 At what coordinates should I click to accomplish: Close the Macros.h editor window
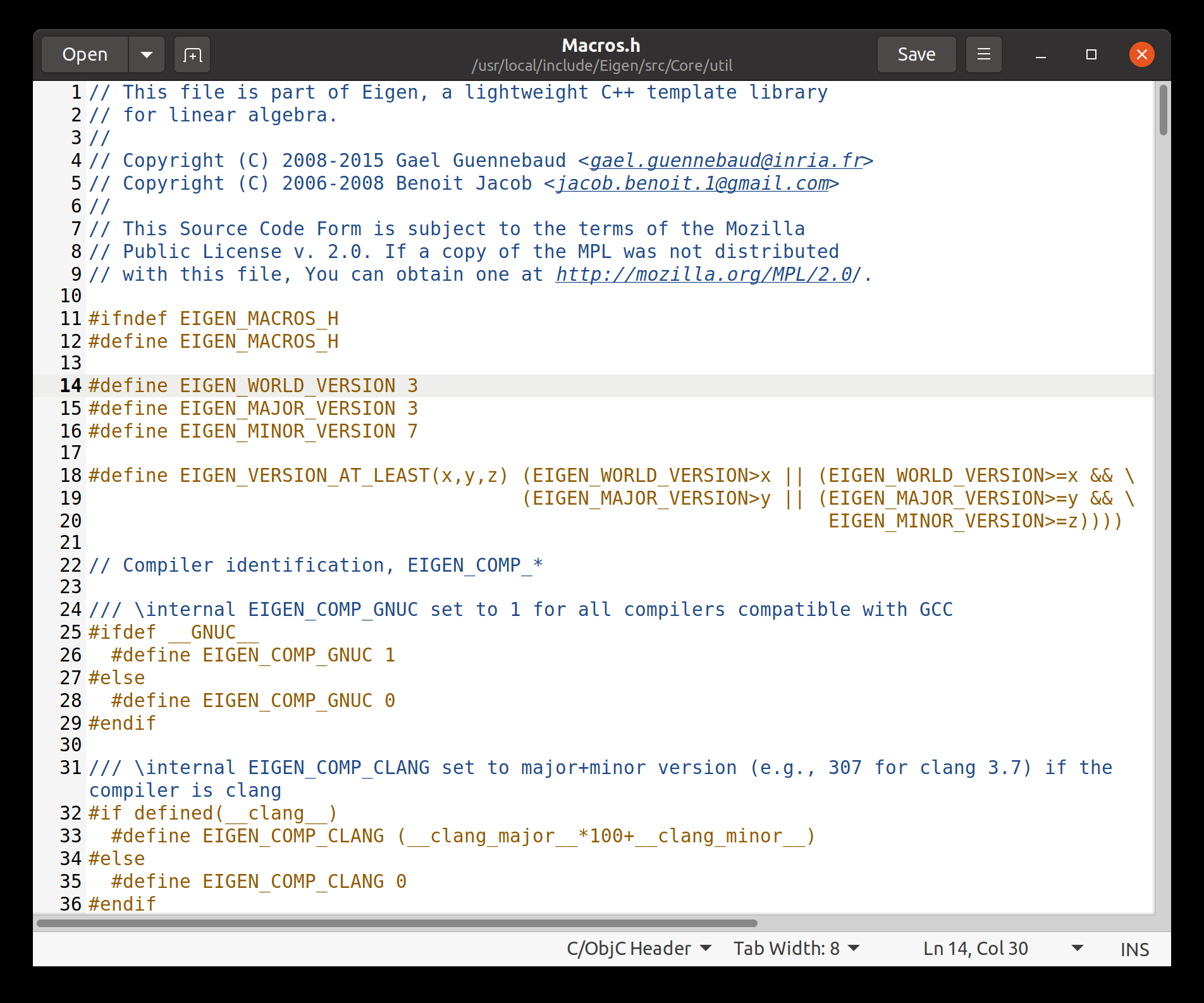[1141, 55]
